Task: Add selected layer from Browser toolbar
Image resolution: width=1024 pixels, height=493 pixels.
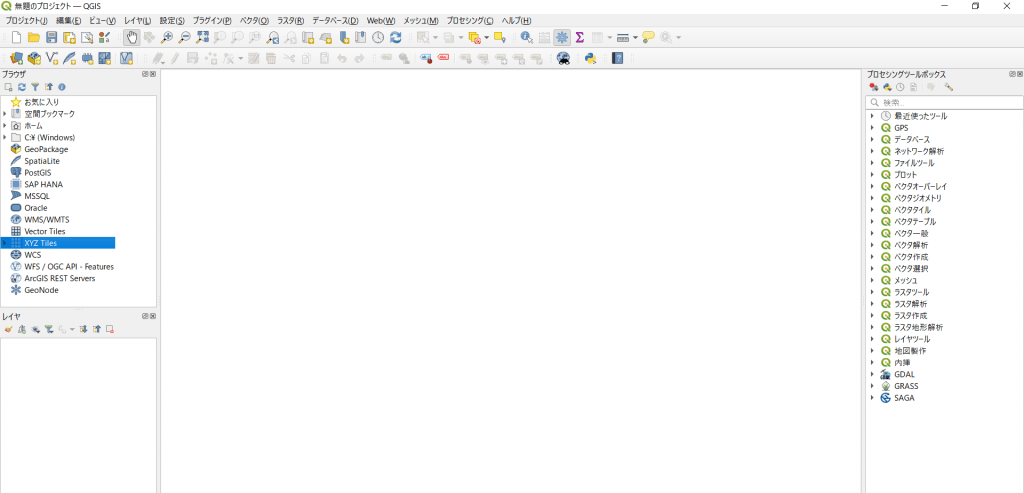Action: (x=8, y=87)
